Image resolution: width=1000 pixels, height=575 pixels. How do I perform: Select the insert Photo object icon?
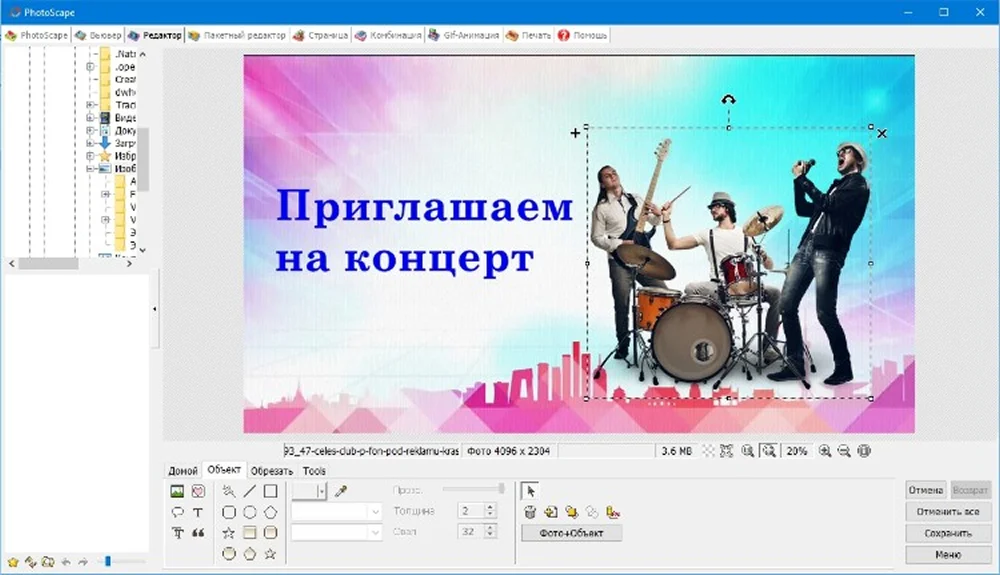pyautogui.click(x=177, y=491)
